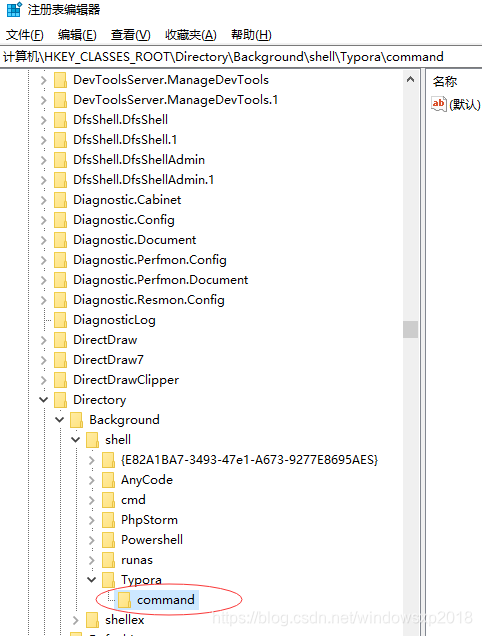Click the DirectDraw7 folder icon

(60, 360)
